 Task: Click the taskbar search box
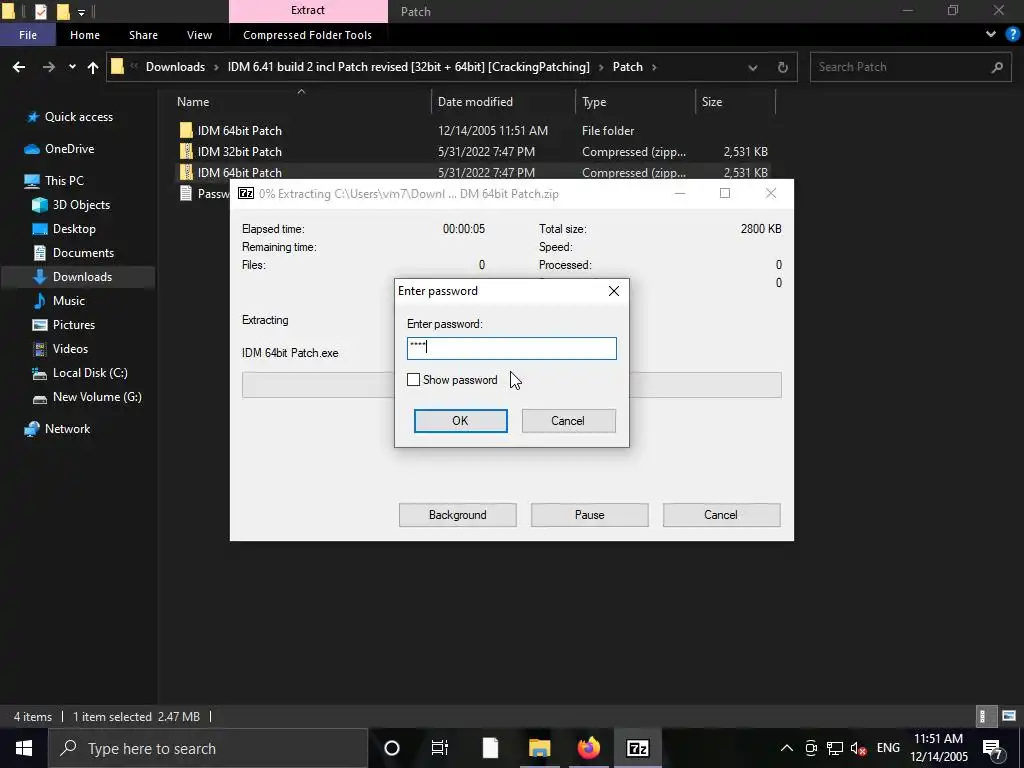(208, 748)
